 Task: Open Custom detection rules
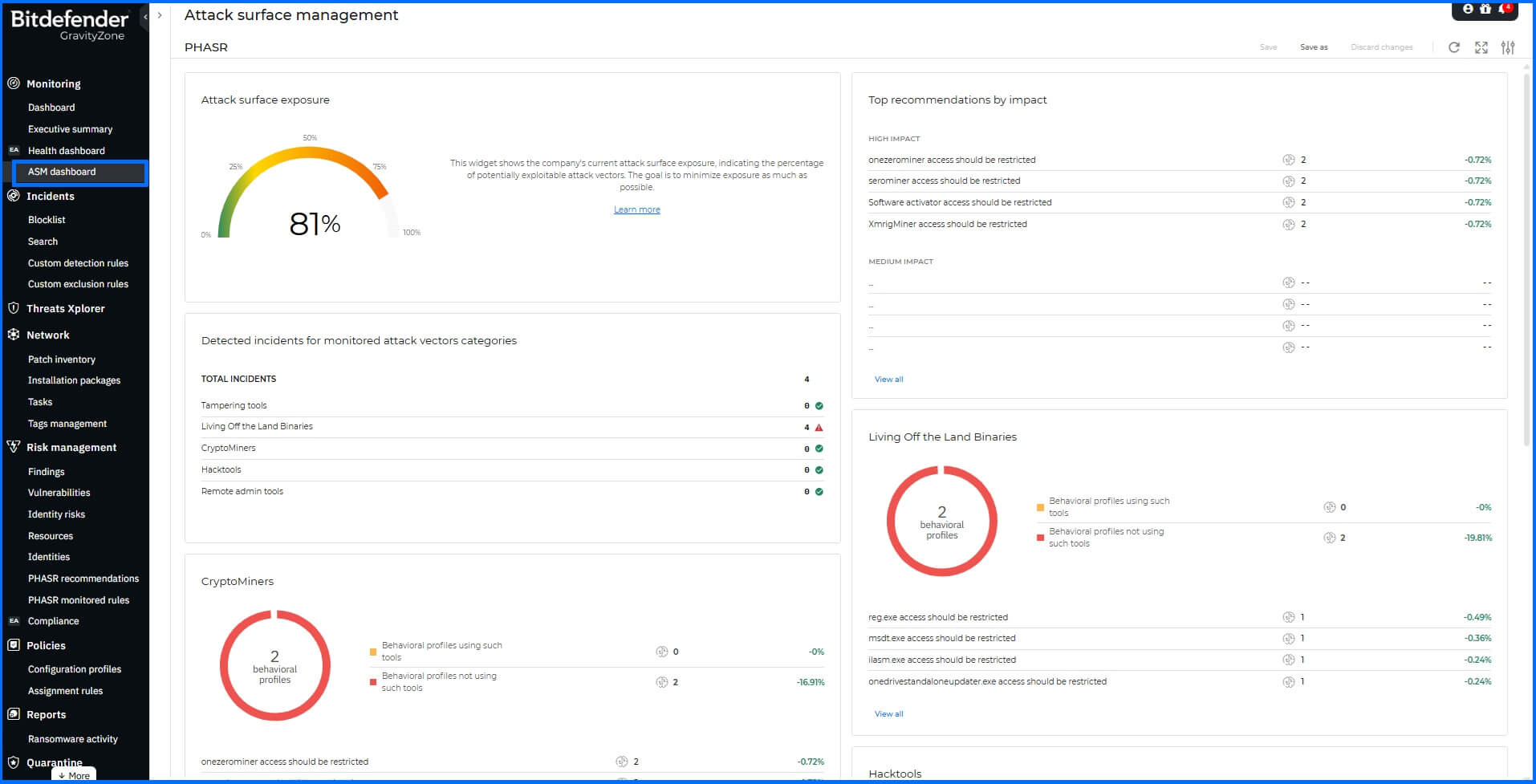coord(78,263)
